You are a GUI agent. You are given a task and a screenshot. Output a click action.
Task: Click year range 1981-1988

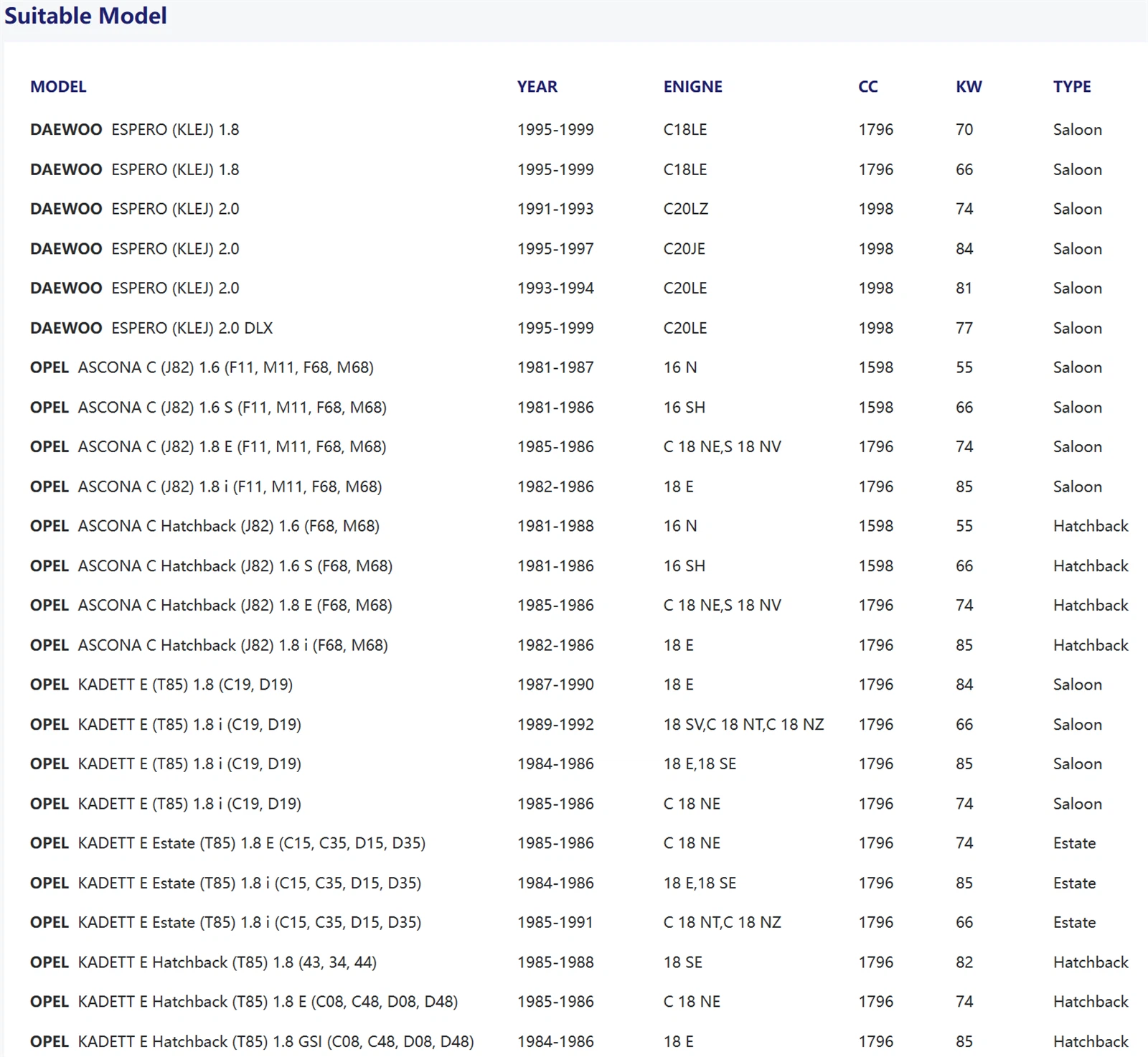(555, 526)
